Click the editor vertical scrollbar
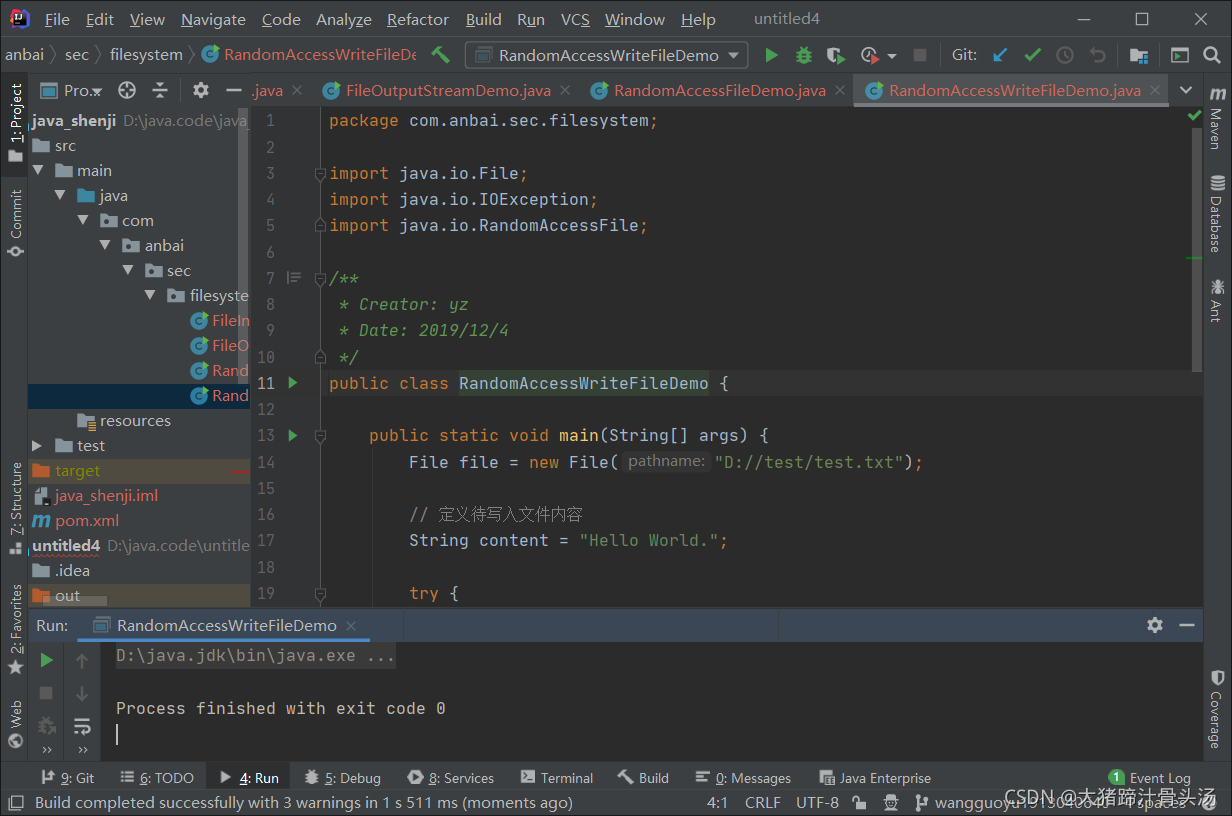This screenshot has width=1232, height=816. 1198,249
